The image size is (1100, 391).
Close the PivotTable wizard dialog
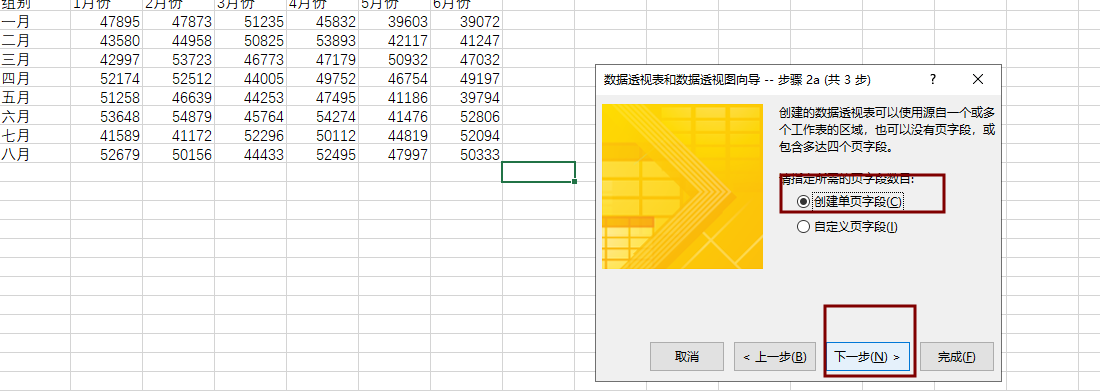click(x=978, y=80)
